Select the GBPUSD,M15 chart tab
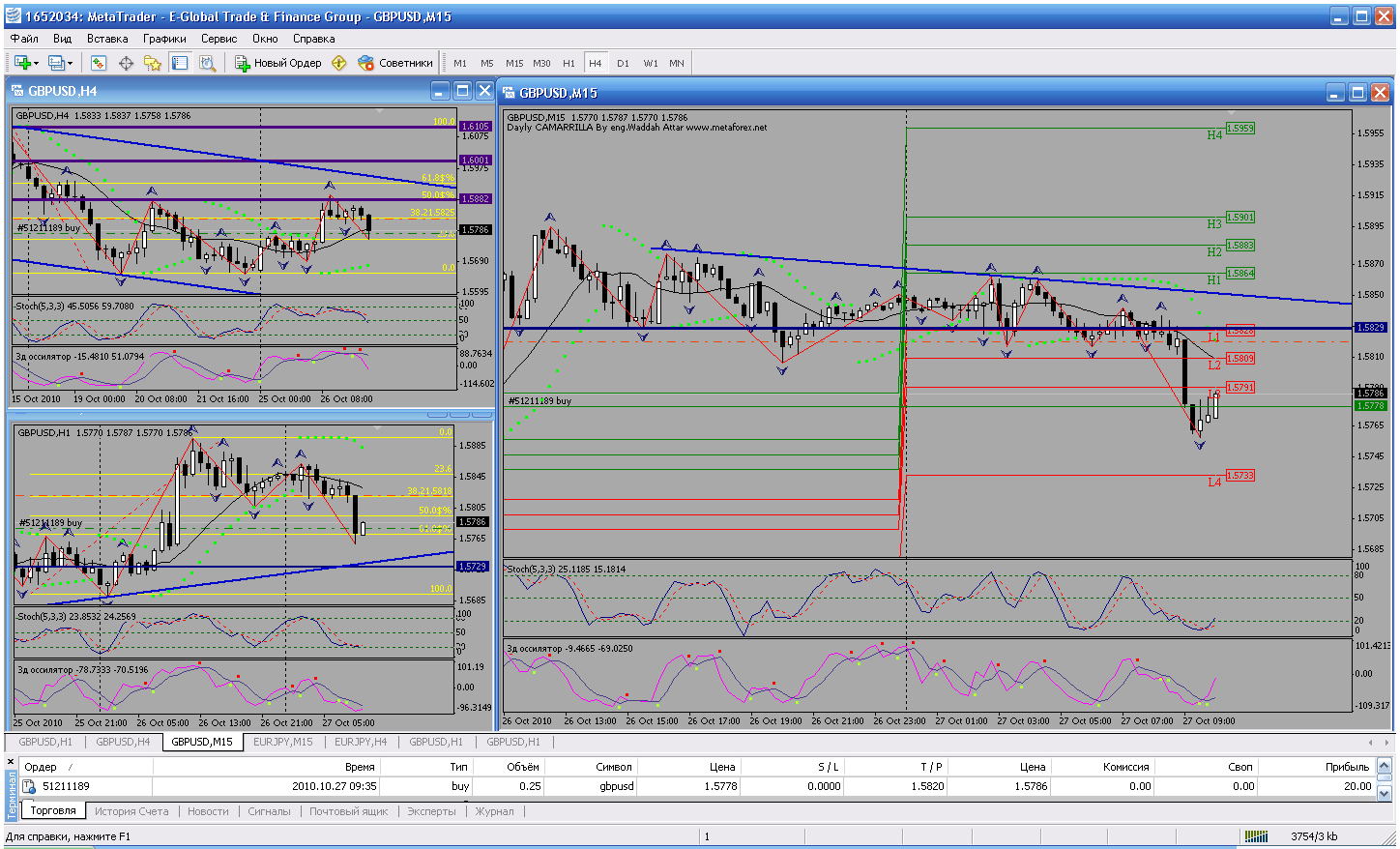This screenshot has width=1400, height=849. coord(202,742)
